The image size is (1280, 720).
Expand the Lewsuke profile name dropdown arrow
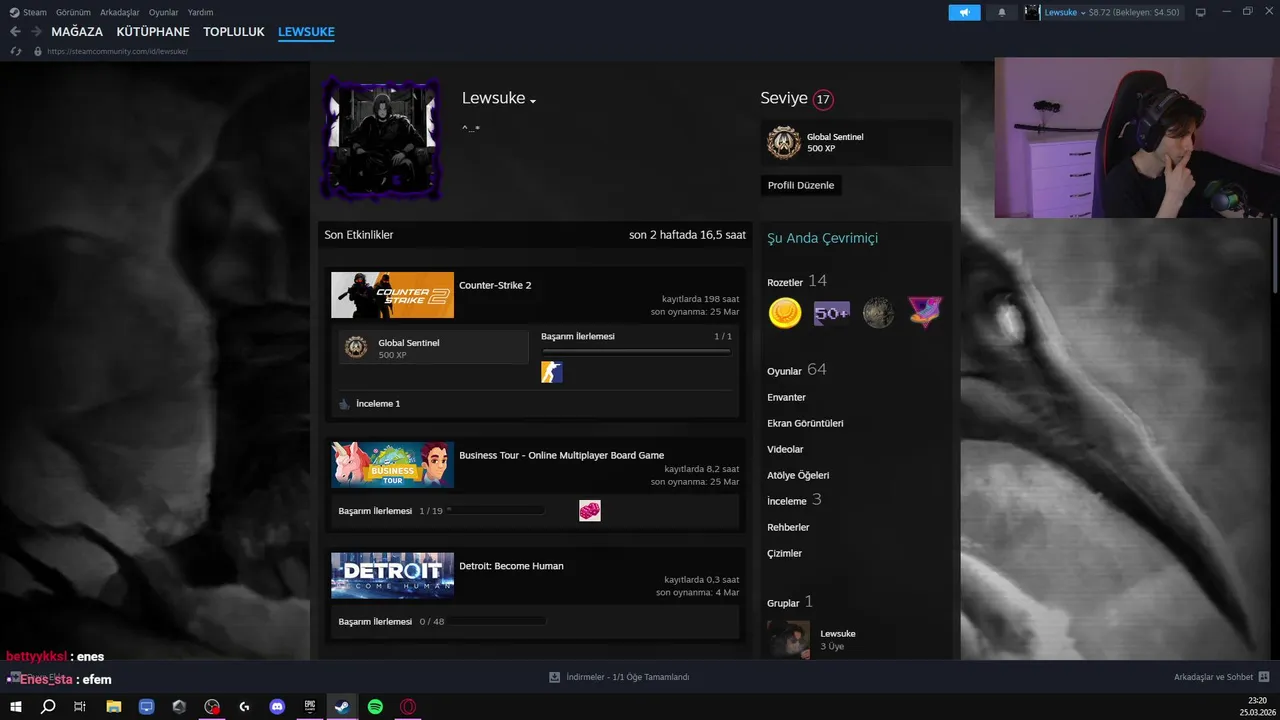coord(533,101)
